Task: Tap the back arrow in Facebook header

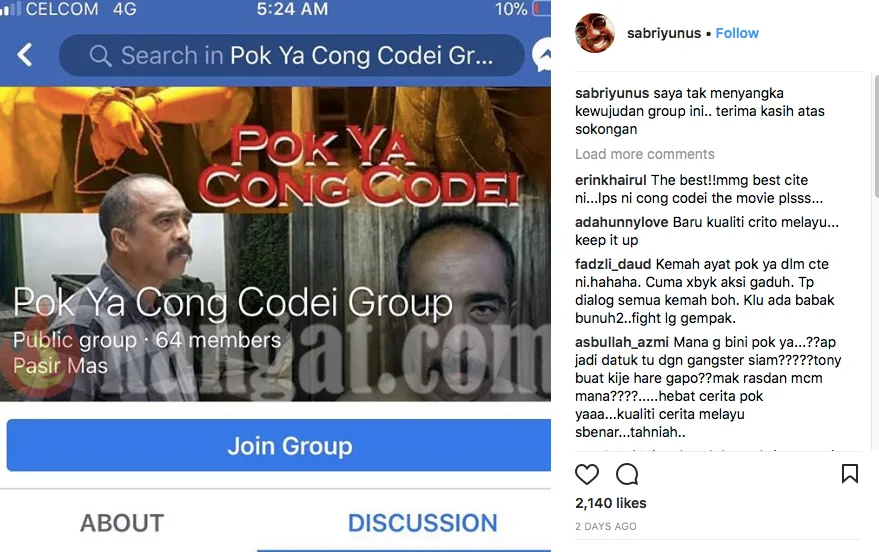Action: pyautogui.click(x=25, y=55)
